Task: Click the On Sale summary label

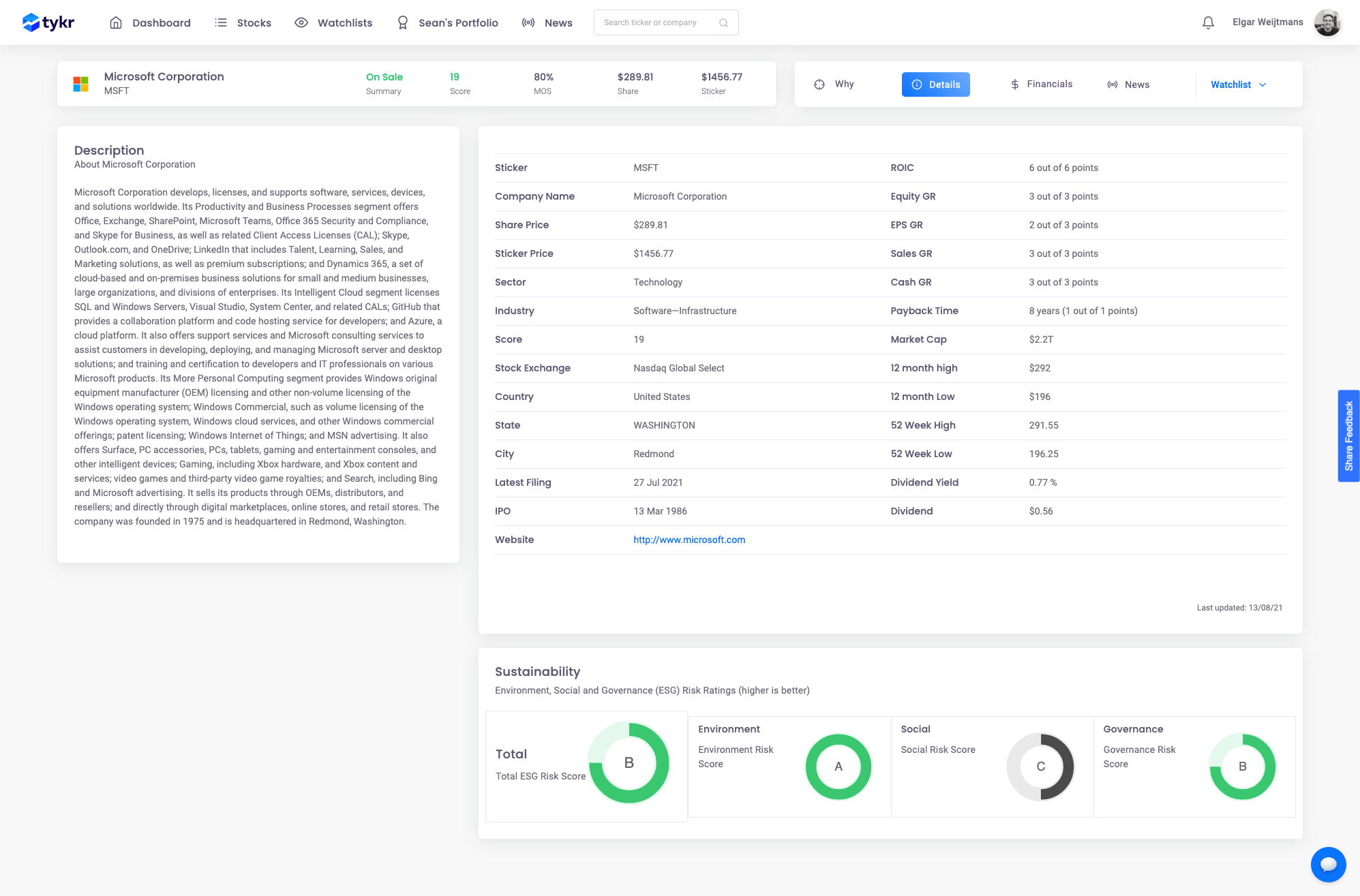Action: pos(384,77)
